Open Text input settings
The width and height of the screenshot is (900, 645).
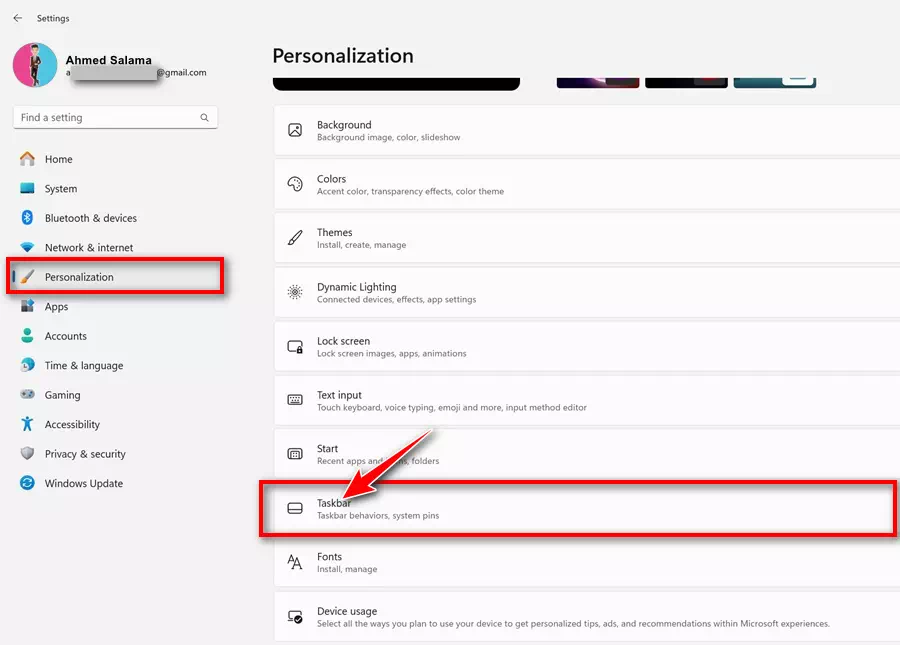coord(580,400)
